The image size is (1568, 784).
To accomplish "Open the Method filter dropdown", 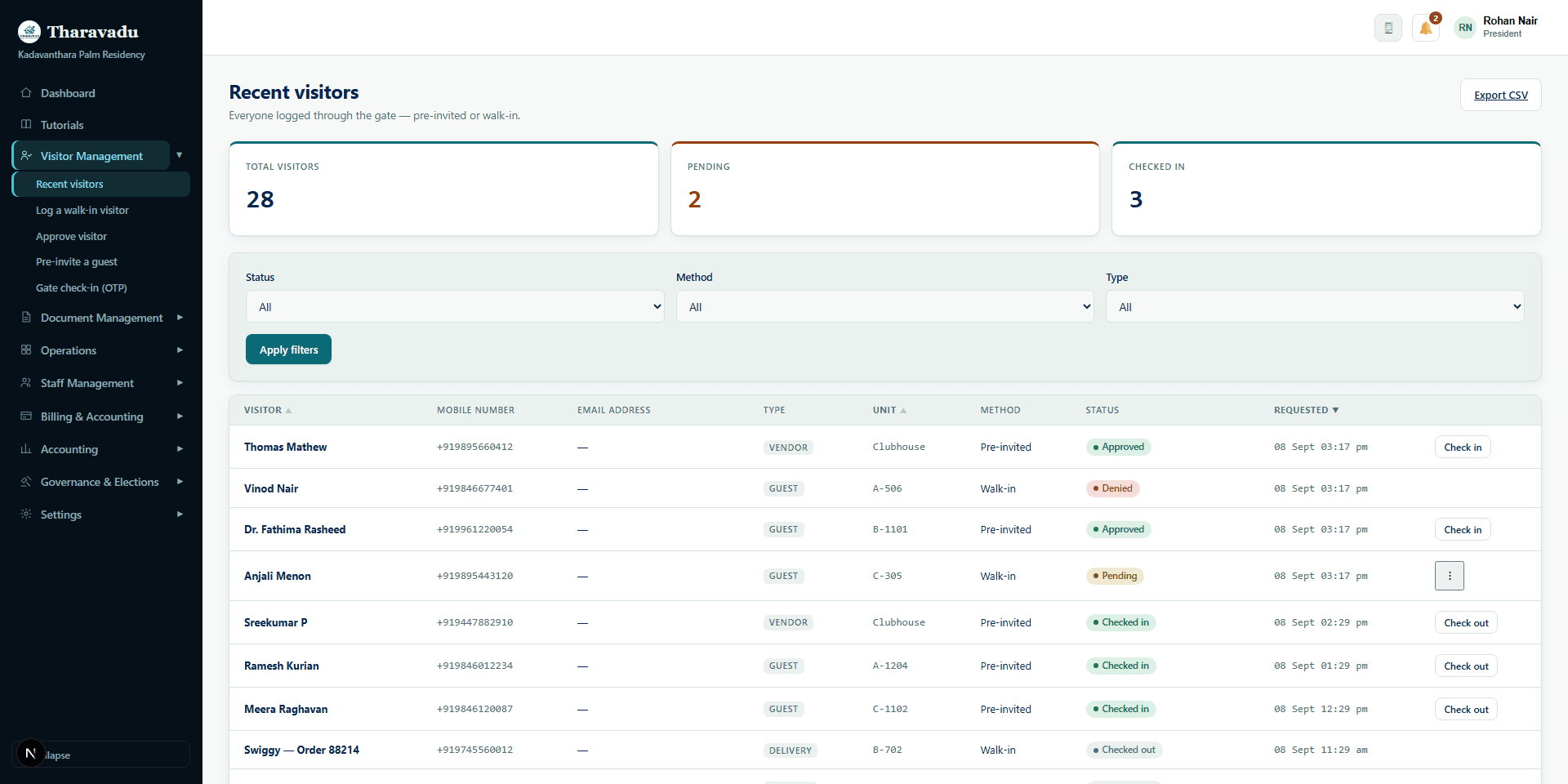I will pyautogui.click(x=884, y=307).
